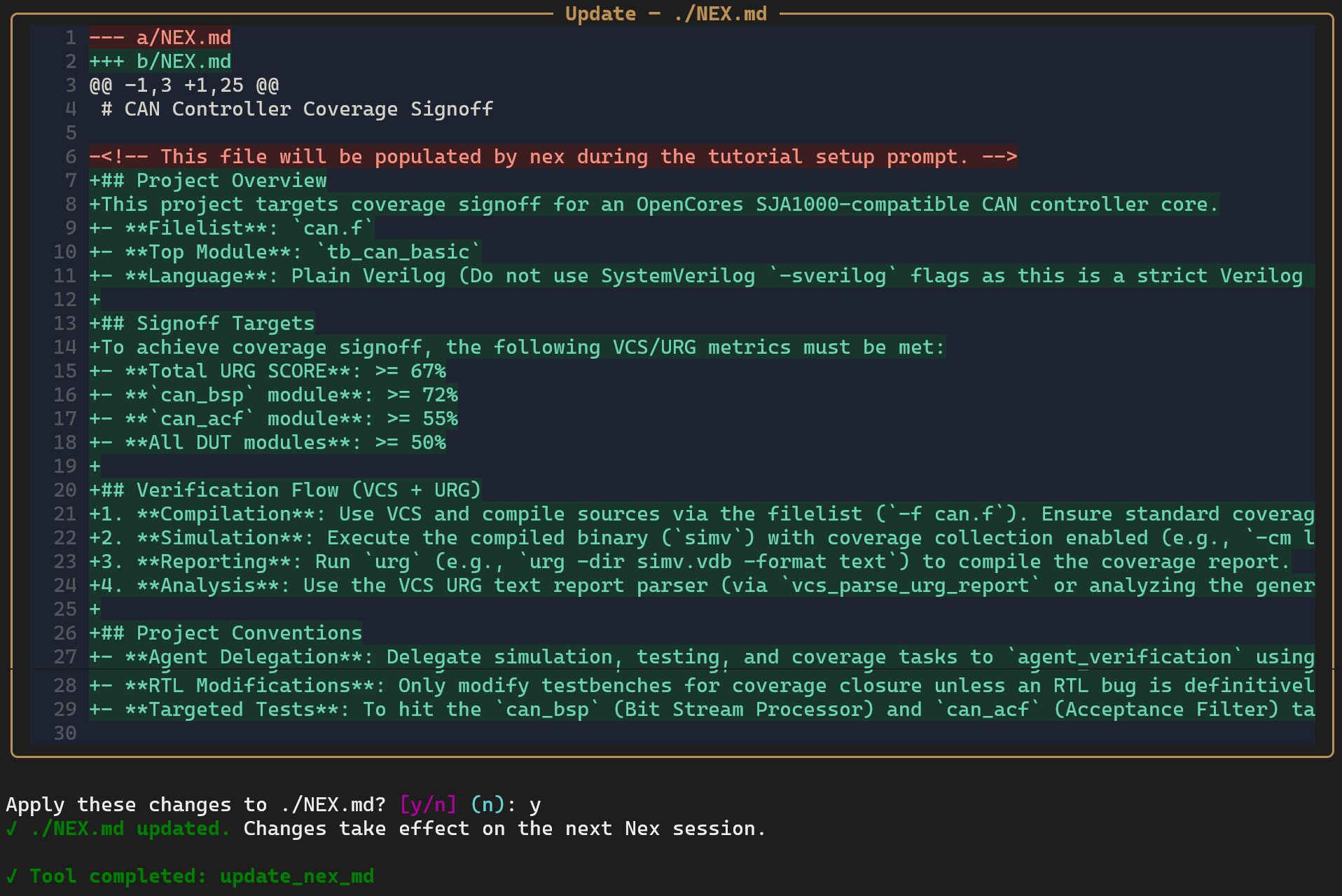Select the "**Filelist**: `can.f`" line
This screenshot has width=1342, height=896.
coord(231,228)
